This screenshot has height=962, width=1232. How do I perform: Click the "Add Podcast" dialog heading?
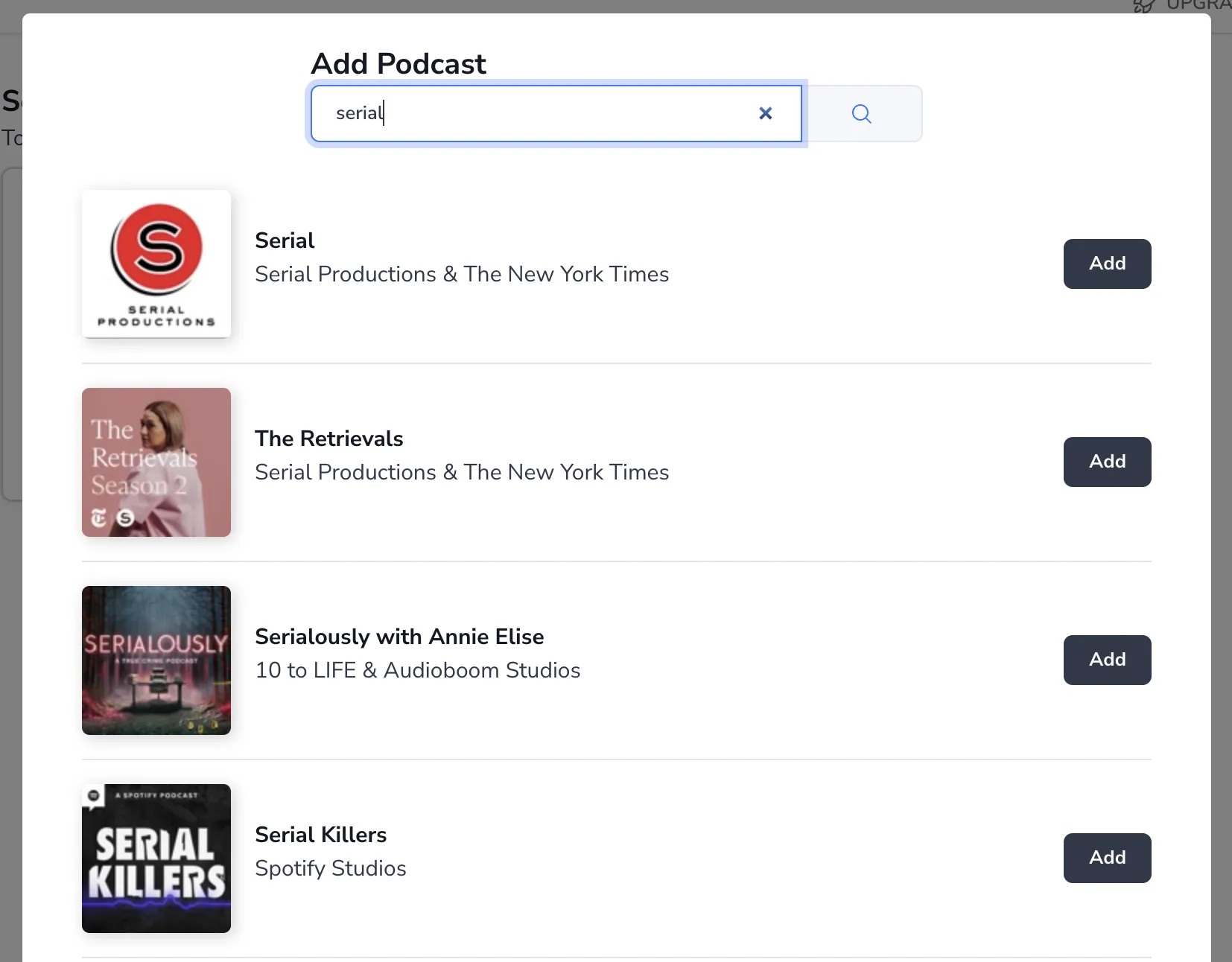tap(399, 64)
